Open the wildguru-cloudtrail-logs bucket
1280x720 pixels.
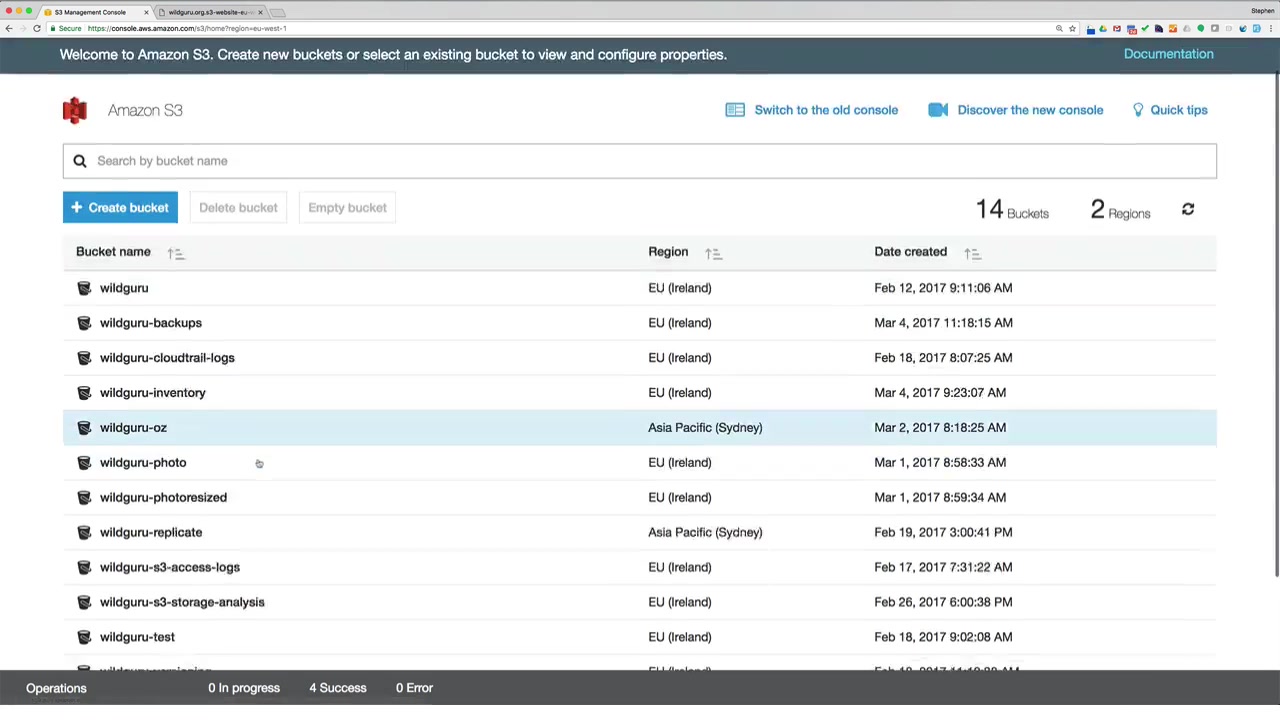pyautogui.click(x=167, y=358)
